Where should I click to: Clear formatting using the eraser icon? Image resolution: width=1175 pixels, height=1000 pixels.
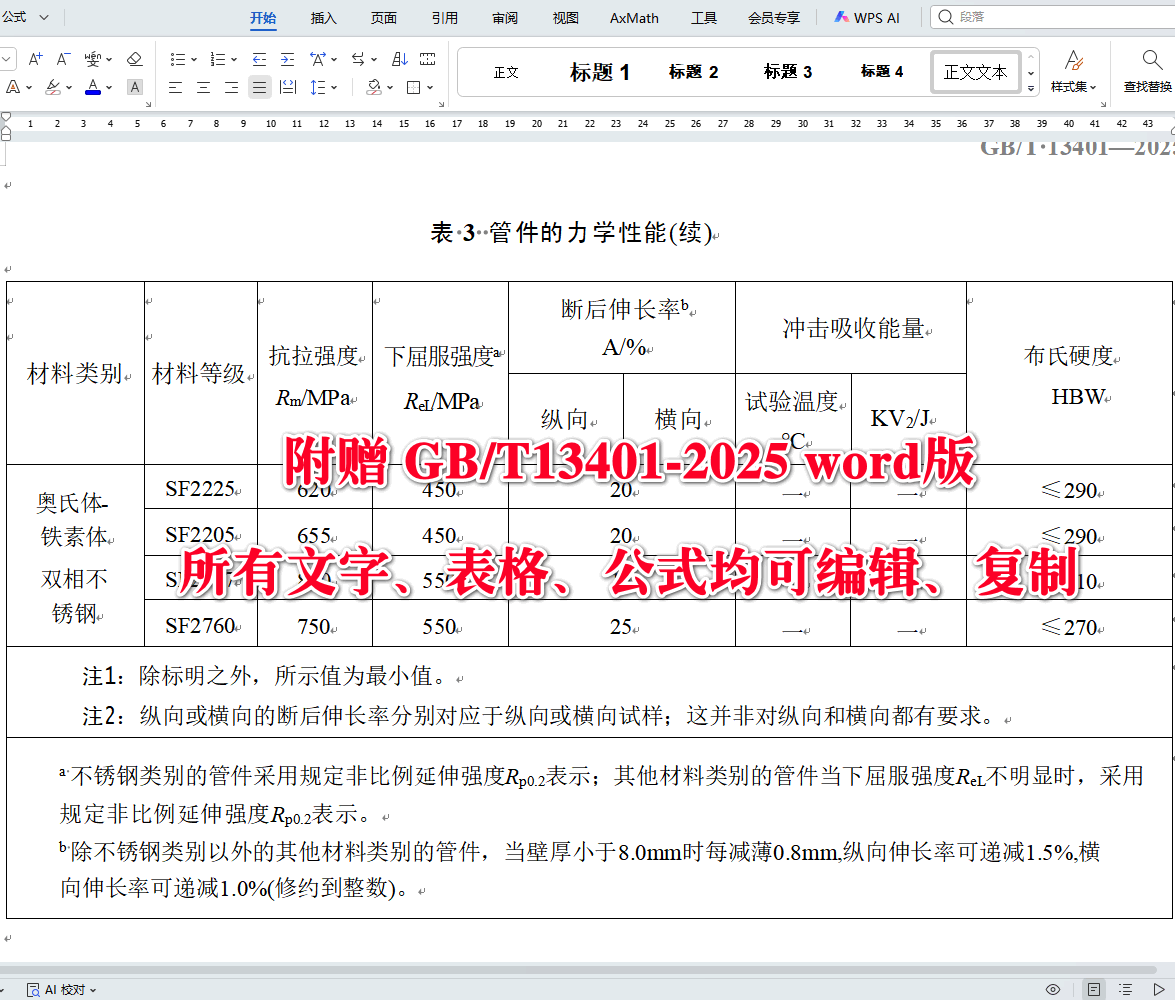pos(135,59)
